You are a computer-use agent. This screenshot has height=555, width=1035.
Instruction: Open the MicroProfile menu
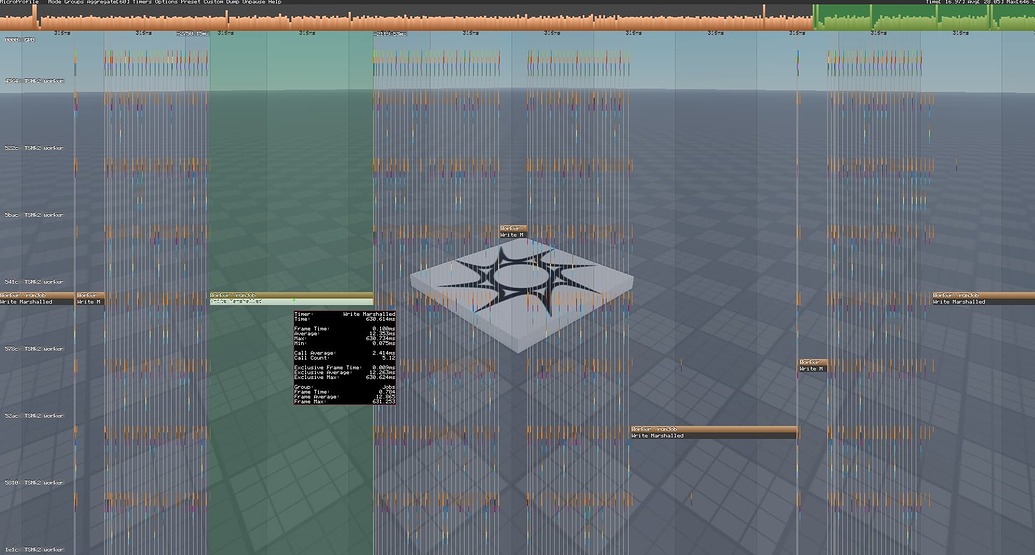[20, 2]
